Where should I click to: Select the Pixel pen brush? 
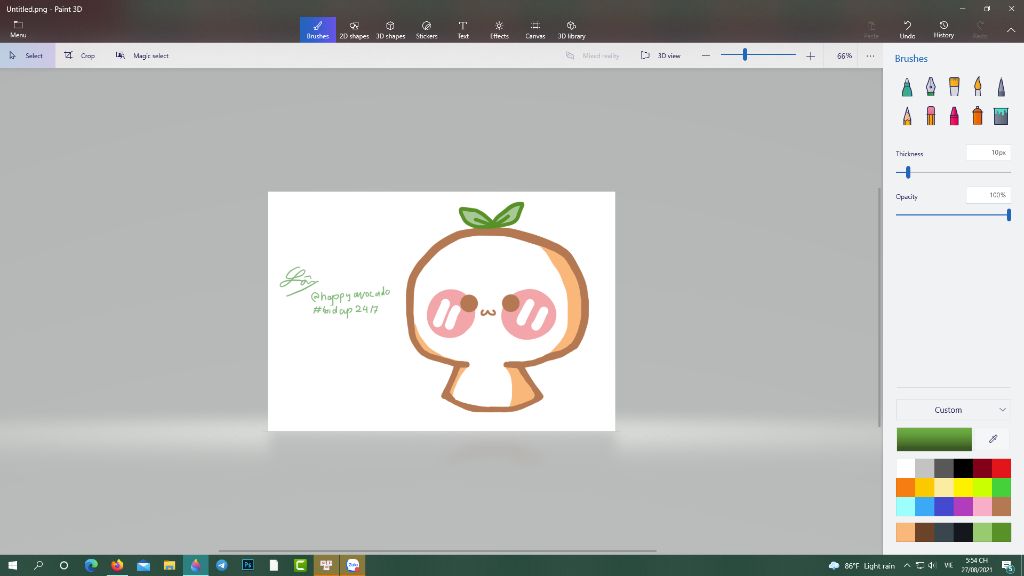[x=1001, y=87]
